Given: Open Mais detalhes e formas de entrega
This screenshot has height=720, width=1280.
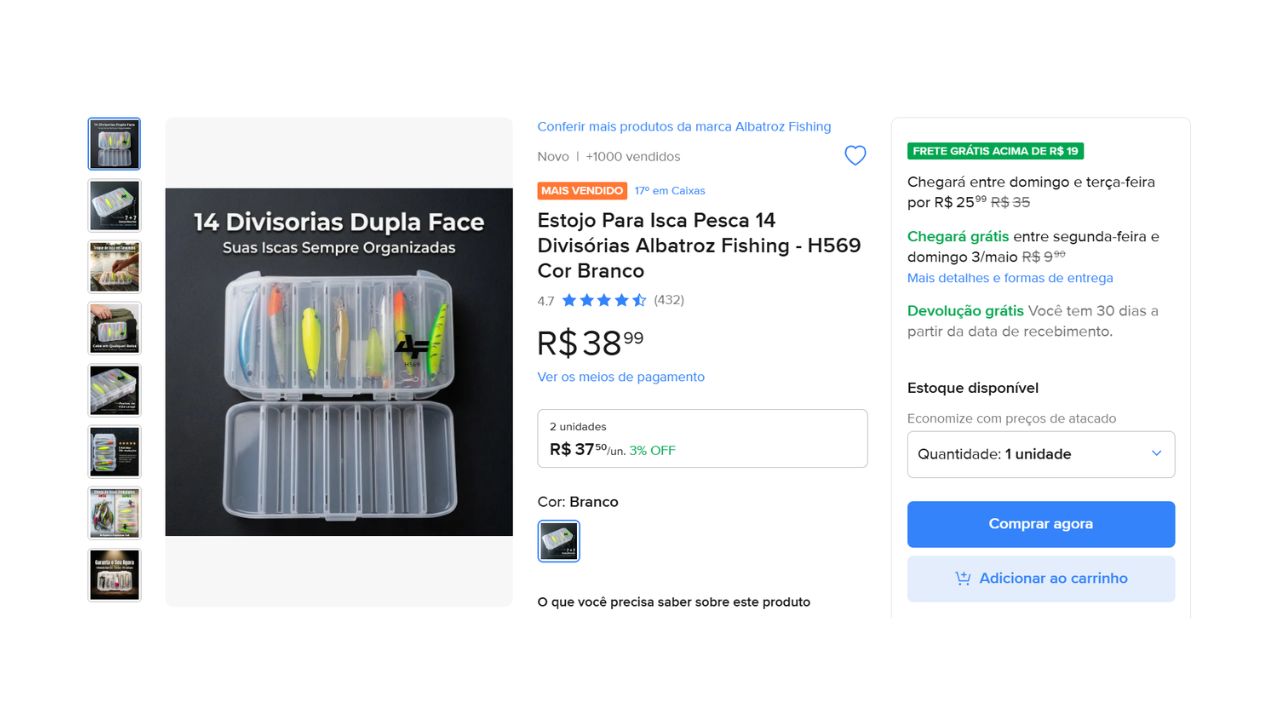Looking at the screenshot, I should click(x=1010, y=278).
